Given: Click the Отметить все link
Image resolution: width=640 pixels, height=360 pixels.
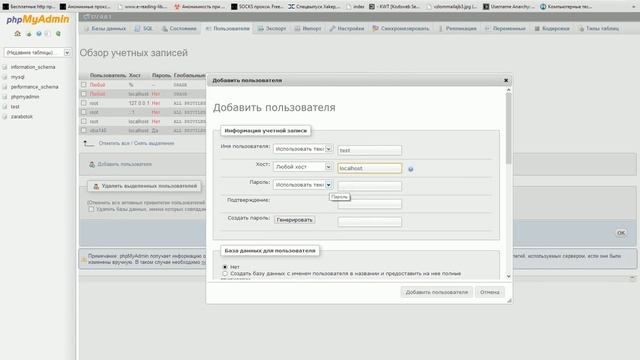Looking at the screenshot, I should [114, 143].
